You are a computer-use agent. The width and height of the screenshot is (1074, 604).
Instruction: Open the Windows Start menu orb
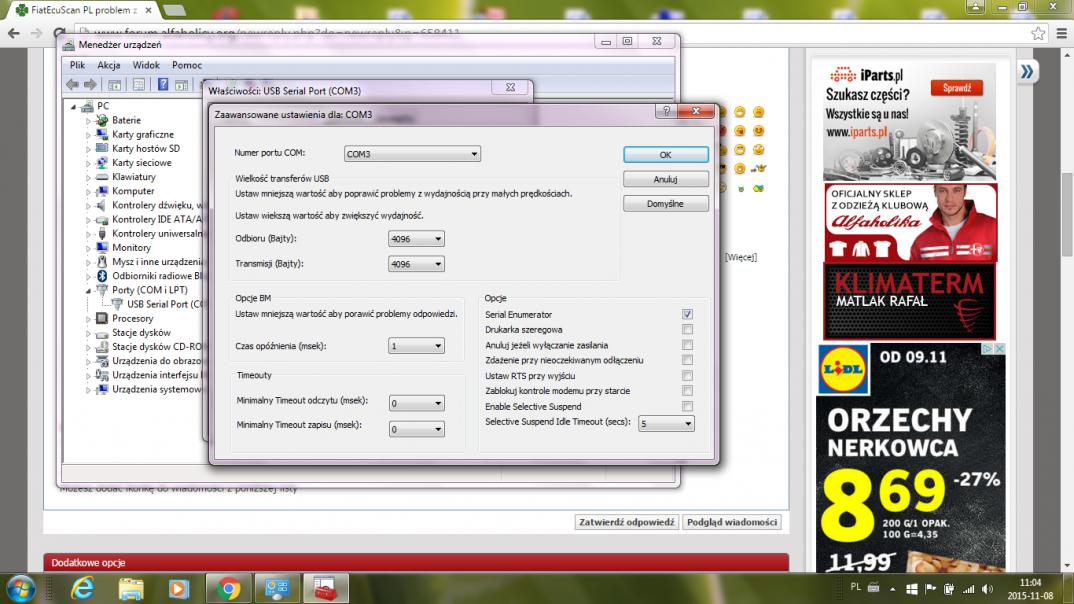pos(21,588)
